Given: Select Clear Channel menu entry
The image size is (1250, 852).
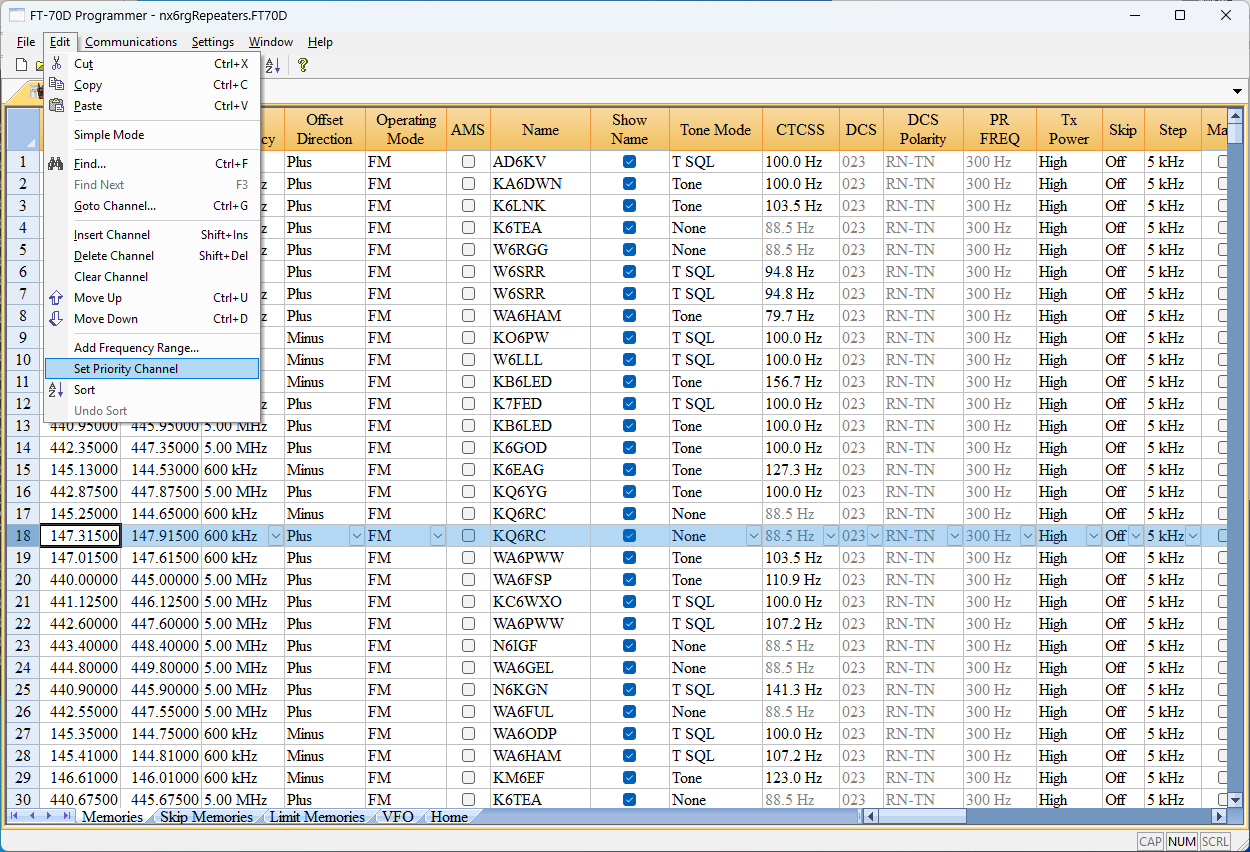Looking at the screenshot, I should [152, 277].
